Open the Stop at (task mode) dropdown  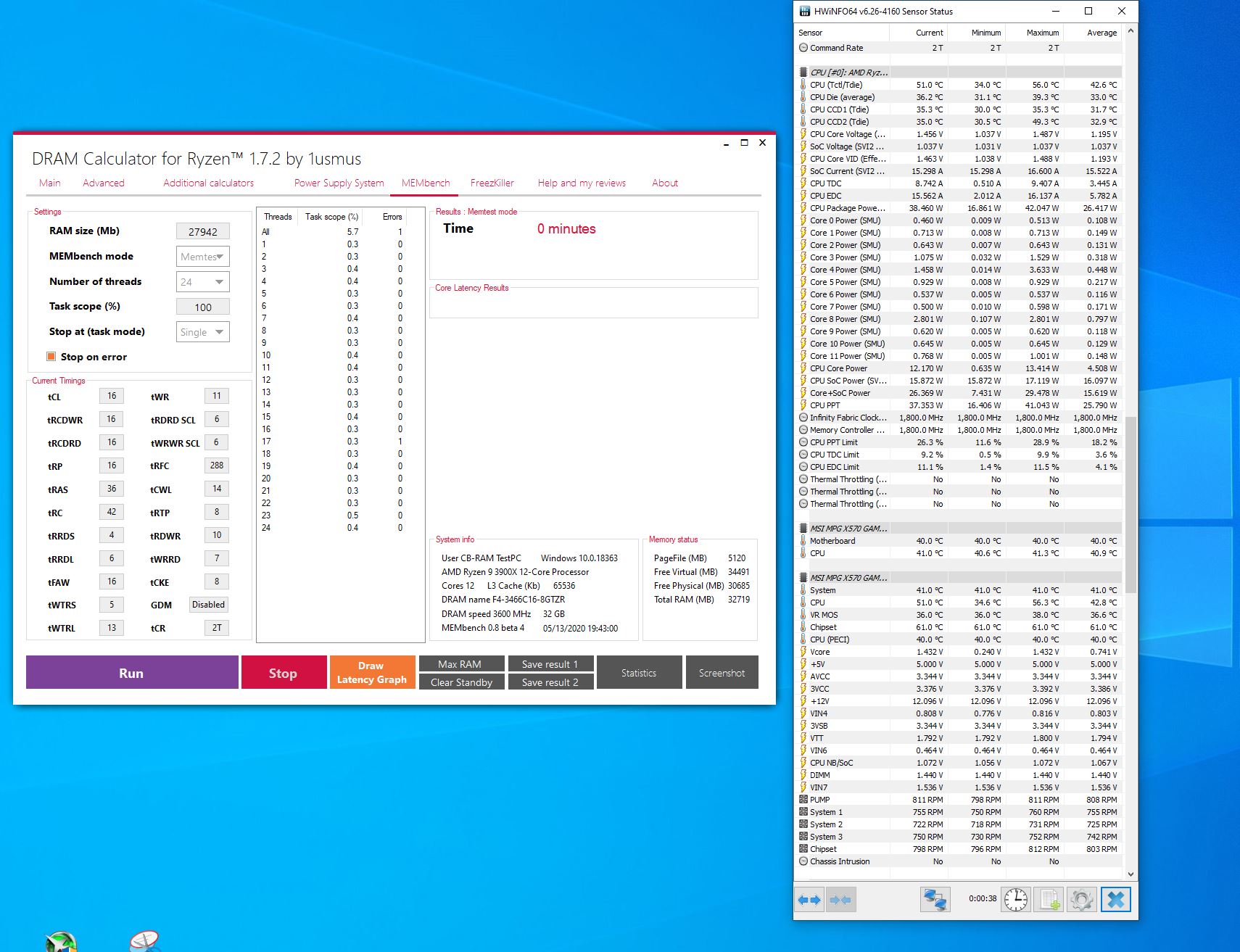pyautogui.click(x=203, y=332)
